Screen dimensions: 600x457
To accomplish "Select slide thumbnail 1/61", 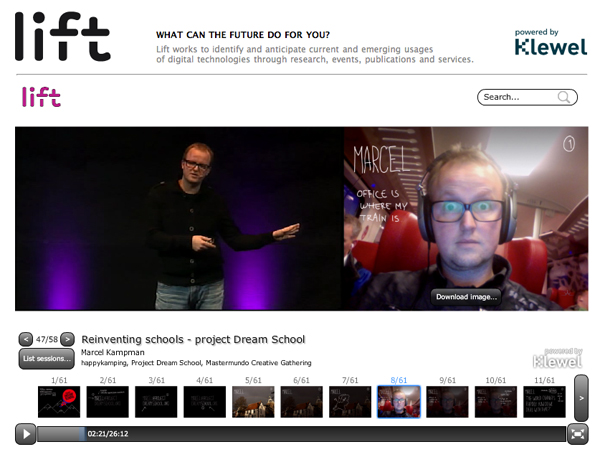I will click(x=59, y=402).
